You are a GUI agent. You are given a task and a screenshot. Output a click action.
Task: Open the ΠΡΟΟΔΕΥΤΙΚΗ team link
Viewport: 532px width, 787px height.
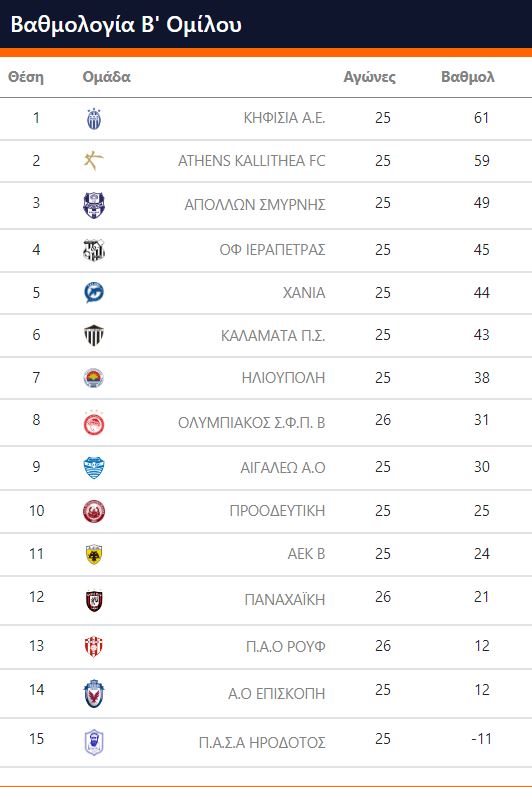click(278, 511)
